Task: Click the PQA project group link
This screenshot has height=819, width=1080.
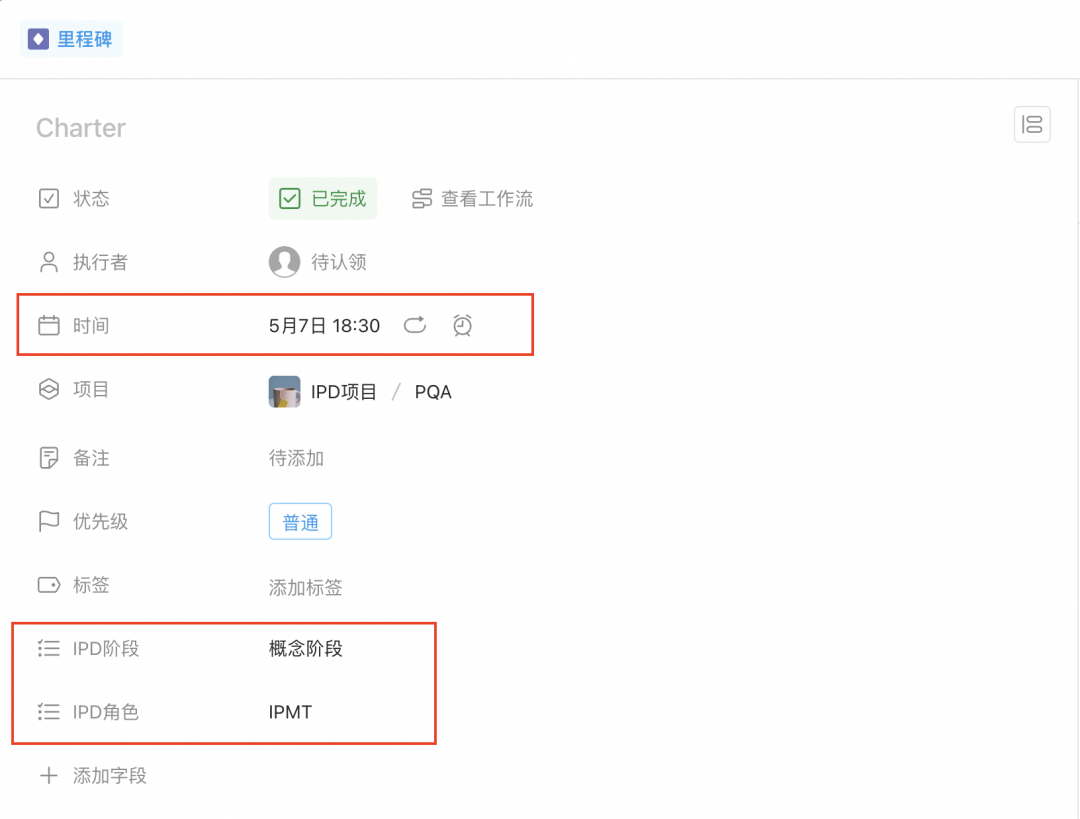Action: 433,392
